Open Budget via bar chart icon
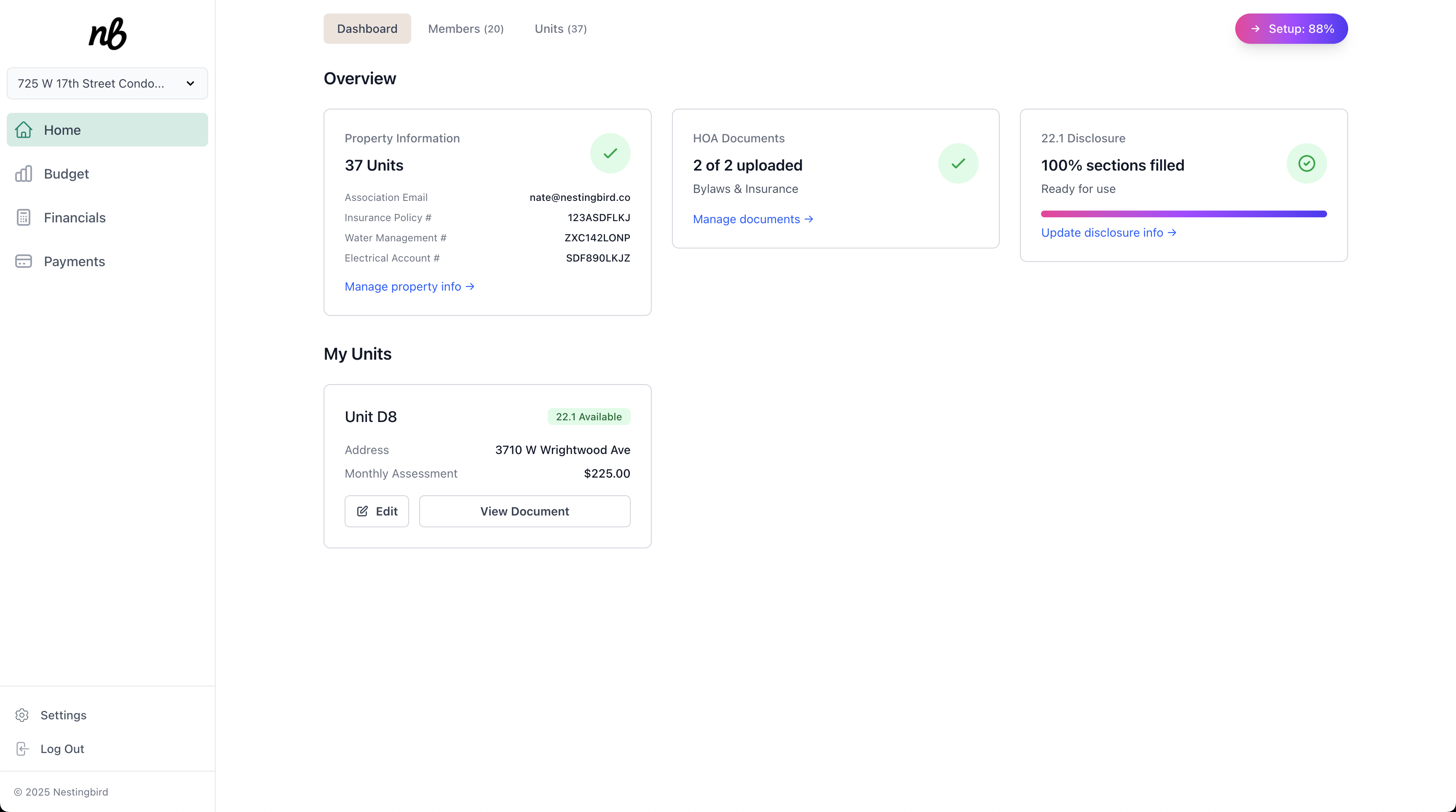The width and height of the screenshot is (1456, 812). click(23, 174)
